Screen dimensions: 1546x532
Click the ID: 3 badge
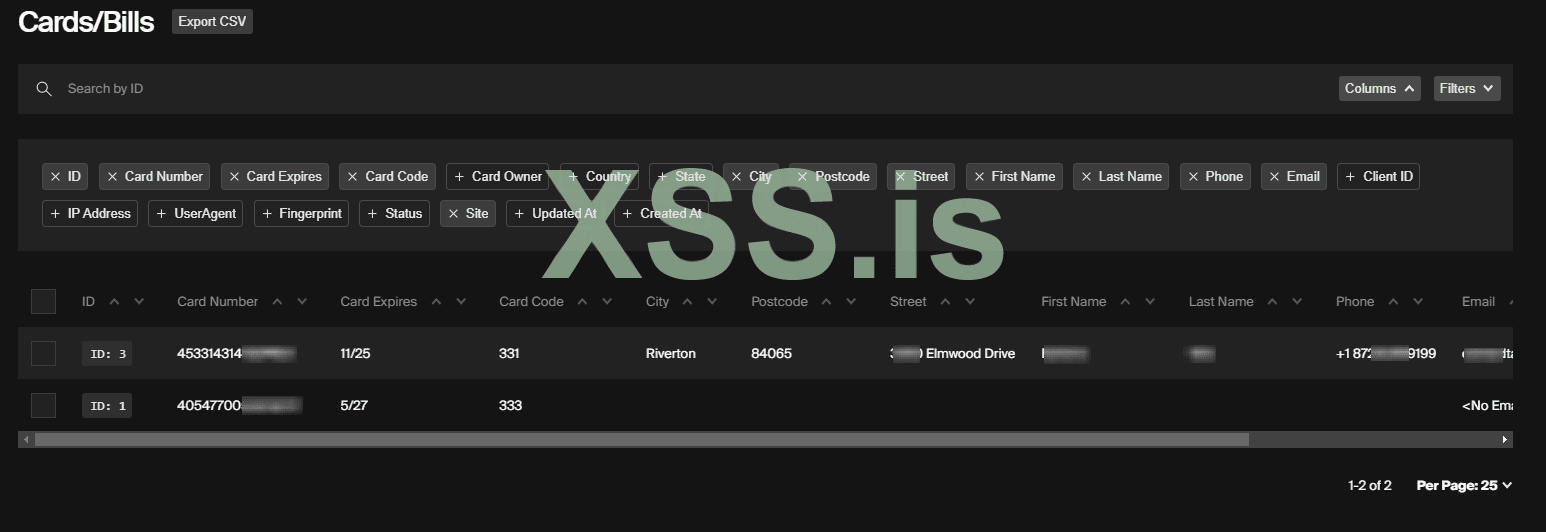pyautogui.click(x=107, y=353)
